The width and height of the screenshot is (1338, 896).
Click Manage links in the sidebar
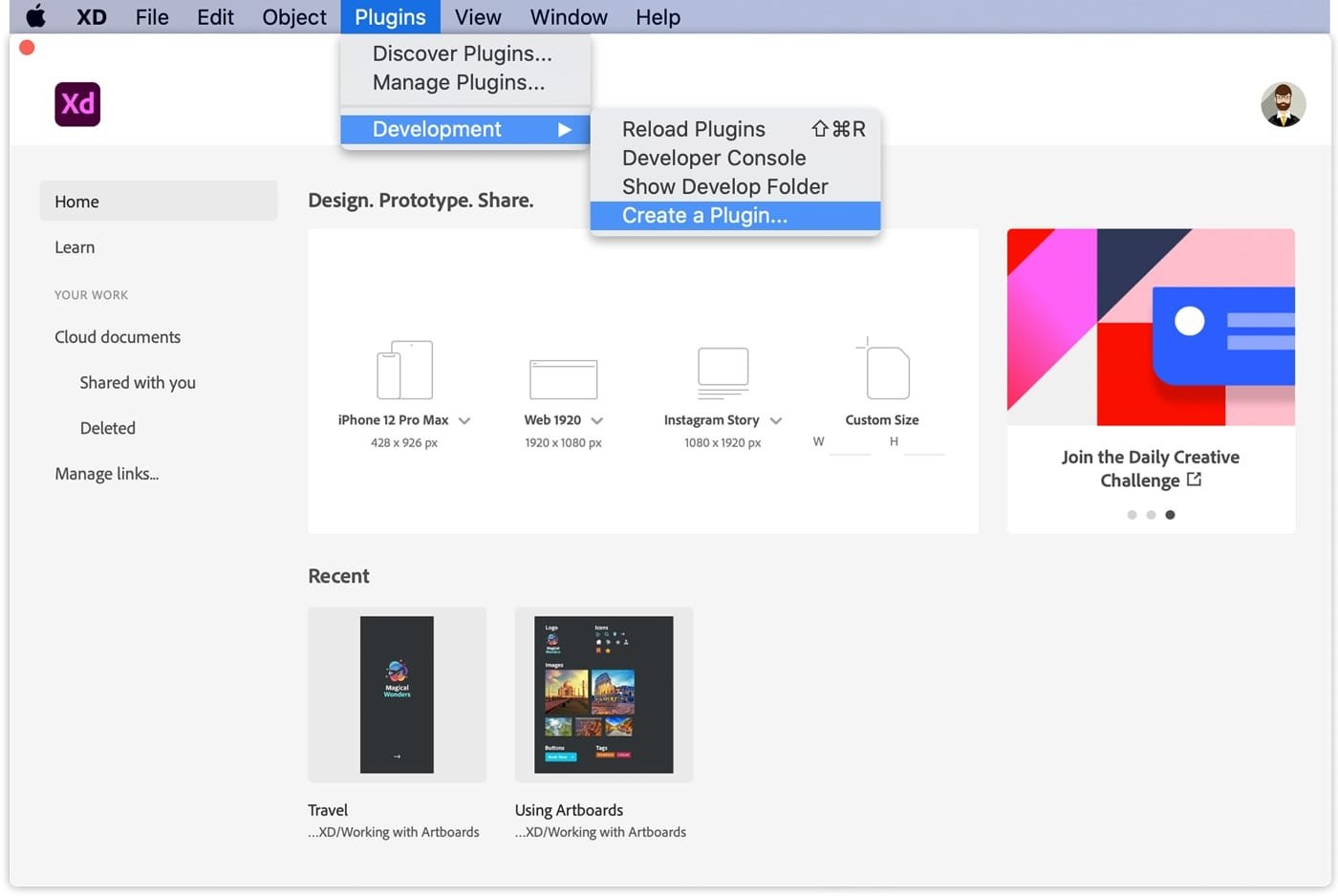(x=106, y=473)
